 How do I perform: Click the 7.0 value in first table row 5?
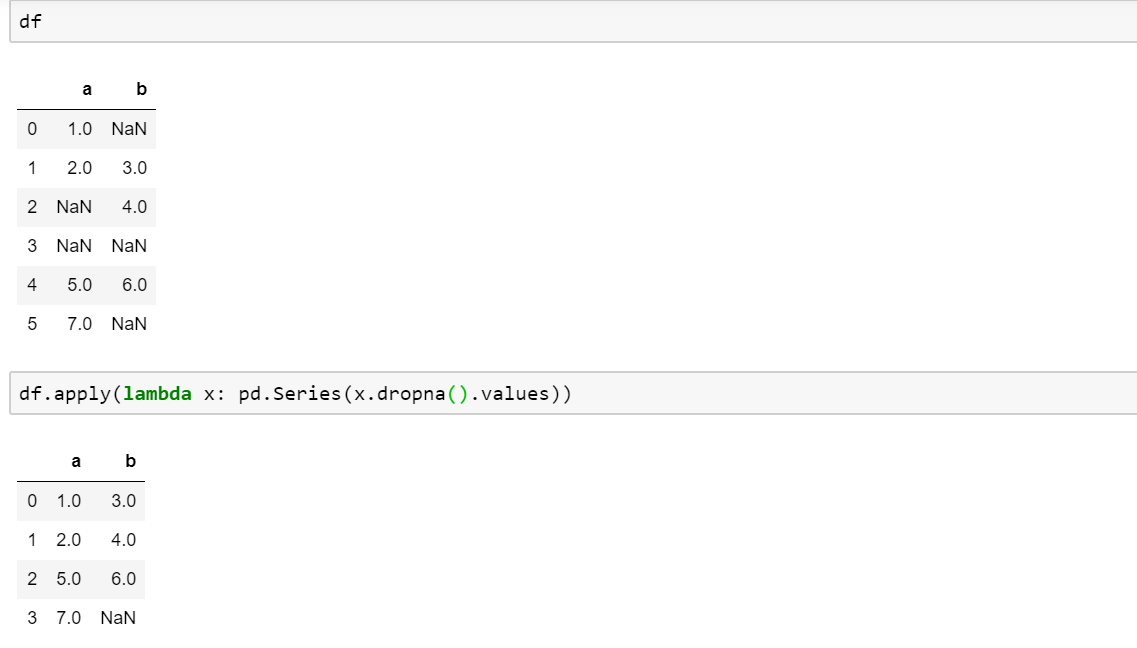coord(80,324)
